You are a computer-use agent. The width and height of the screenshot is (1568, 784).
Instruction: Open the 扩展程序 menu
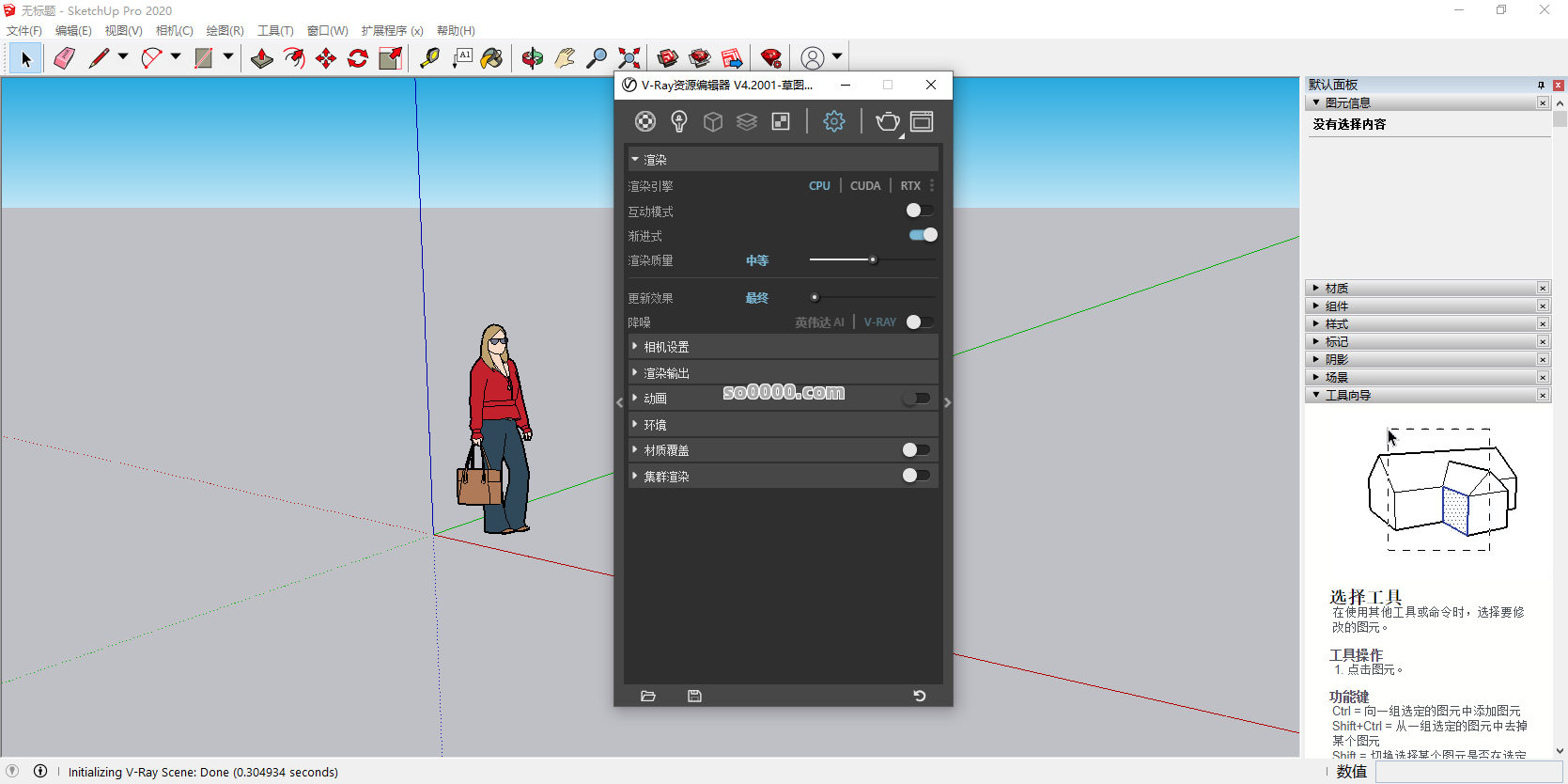[392, 31]
